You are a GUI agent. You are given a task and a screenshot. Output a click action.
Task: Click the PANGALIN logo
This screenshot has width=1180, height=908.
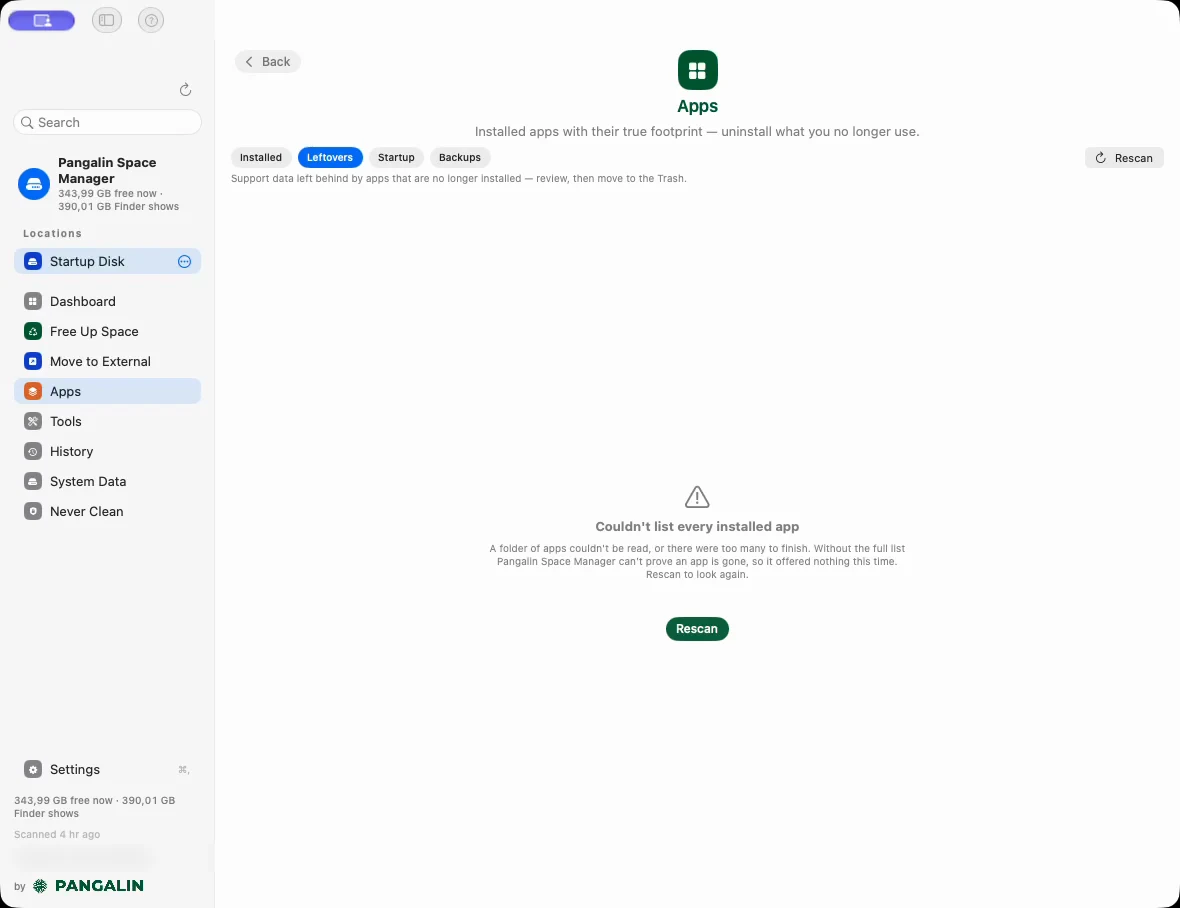click(89, 885)
